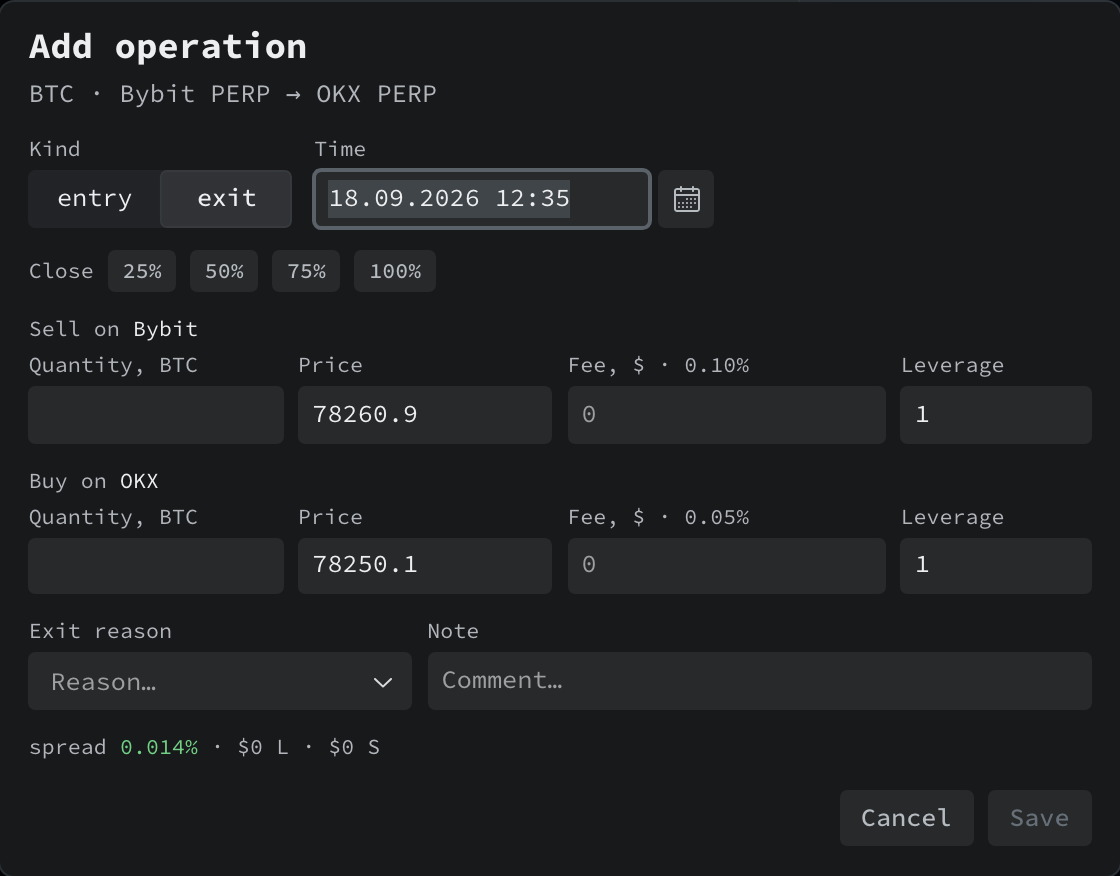The height and width of the screenshot is (876, 1120).
Task: Edit the Bybit price 78260.9
Action: 425,415
